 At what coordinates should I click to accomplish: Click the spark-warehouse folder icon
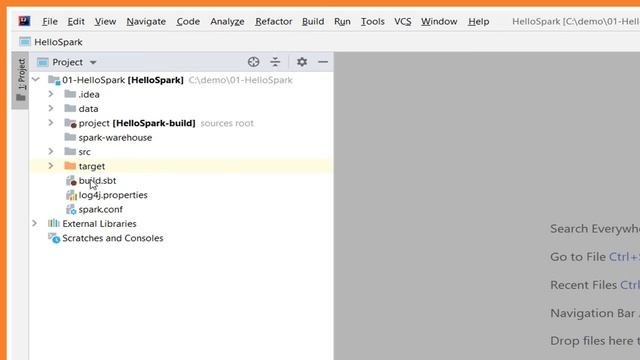point(70,137)
